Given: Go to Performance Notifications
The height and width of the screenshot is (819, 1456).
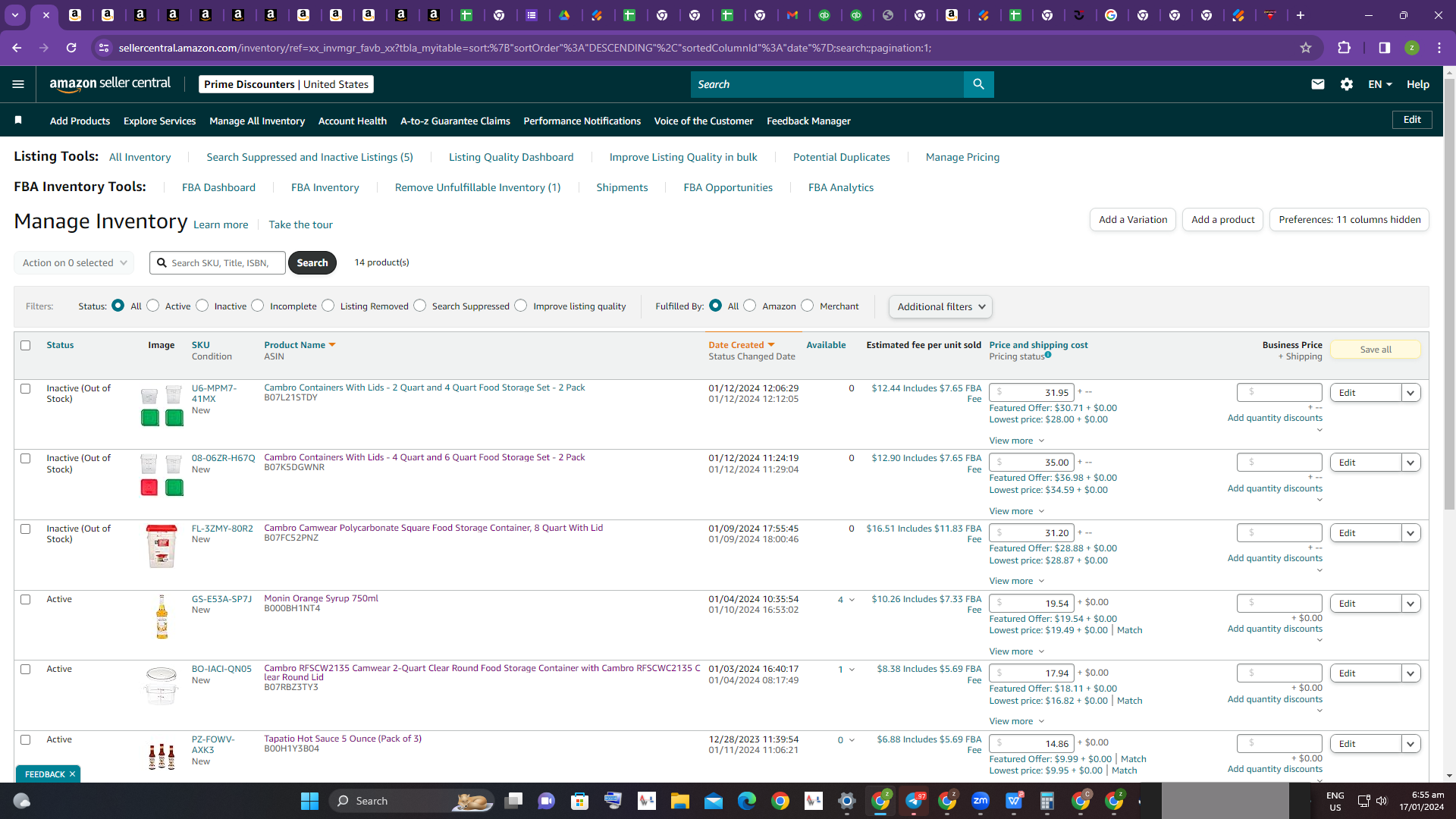Looking at the screenshot, I should [582, 121].
